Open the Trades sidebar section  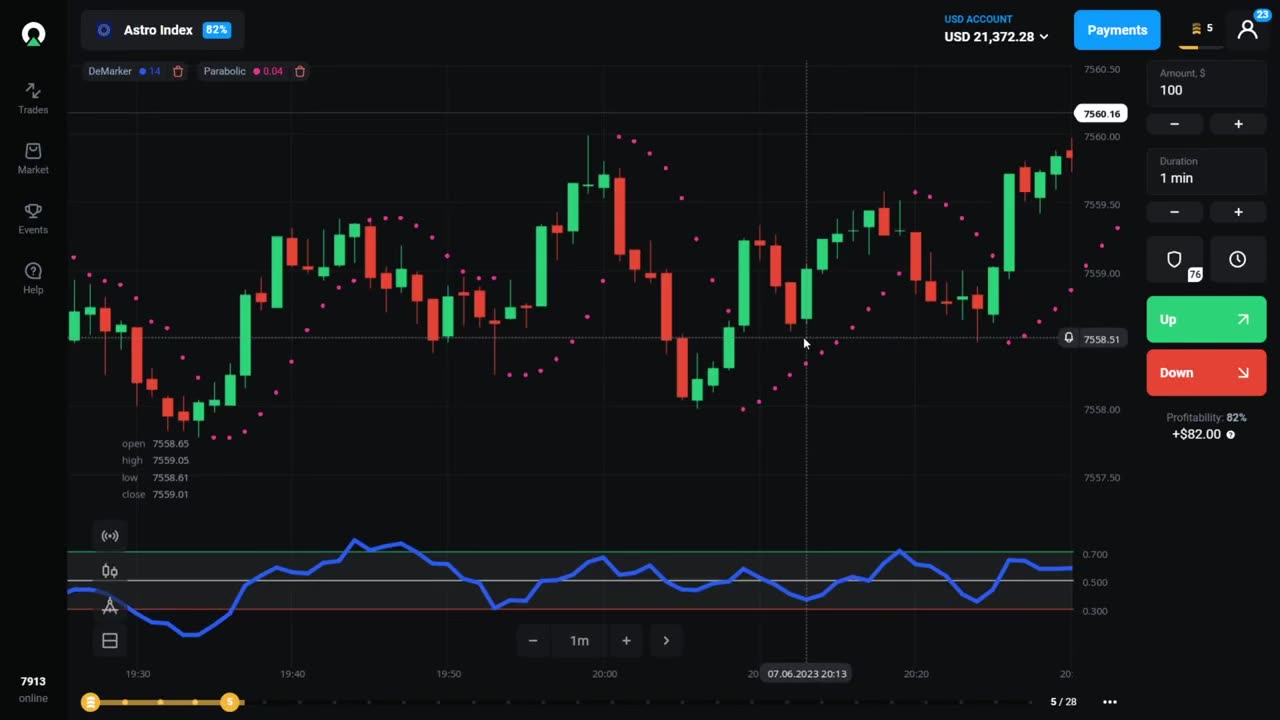(x=33, y=98)
